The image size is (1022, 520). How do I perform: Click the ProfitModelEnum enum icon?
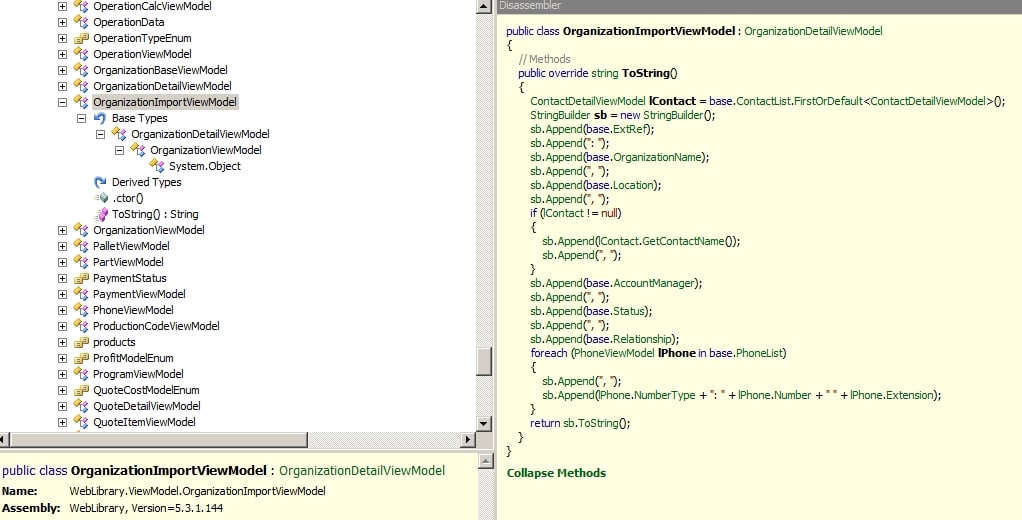[81, 358]
